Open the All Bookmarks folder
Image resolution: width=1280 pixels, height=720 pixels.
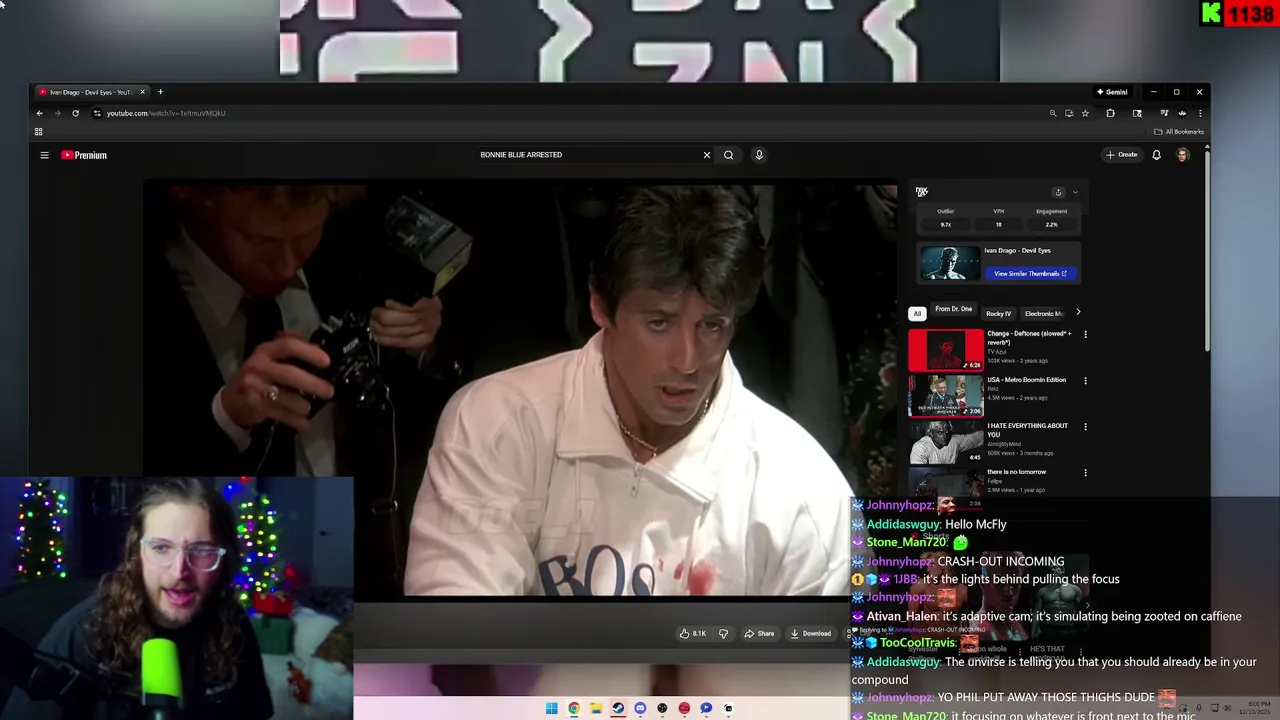click(1179, 132)
